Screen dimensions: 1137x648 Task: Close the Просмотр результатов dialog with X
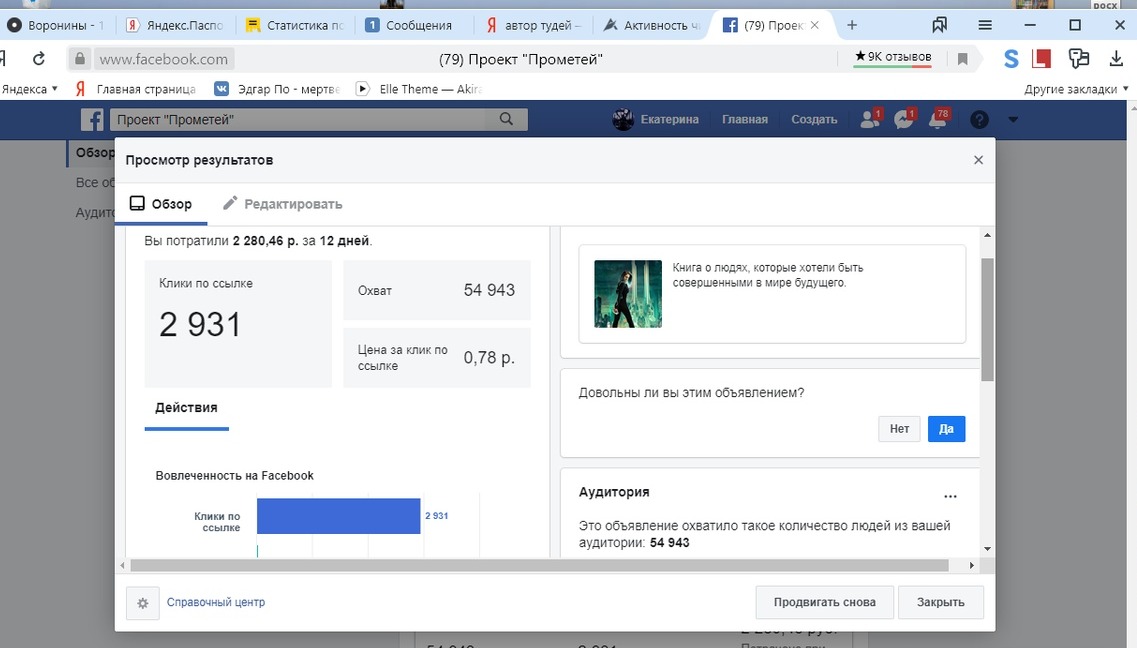pyautogui.click(x=978, y=159)
